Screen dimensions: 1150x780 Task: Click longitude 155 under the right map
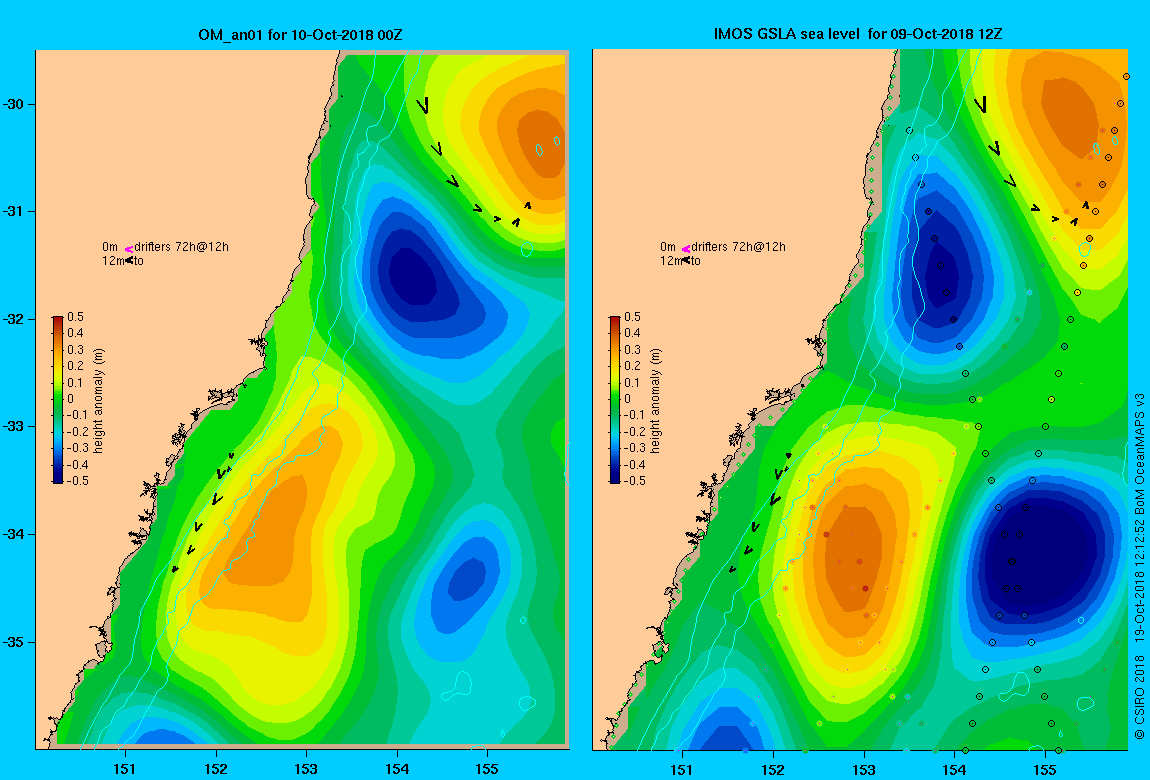[1044, 769]
